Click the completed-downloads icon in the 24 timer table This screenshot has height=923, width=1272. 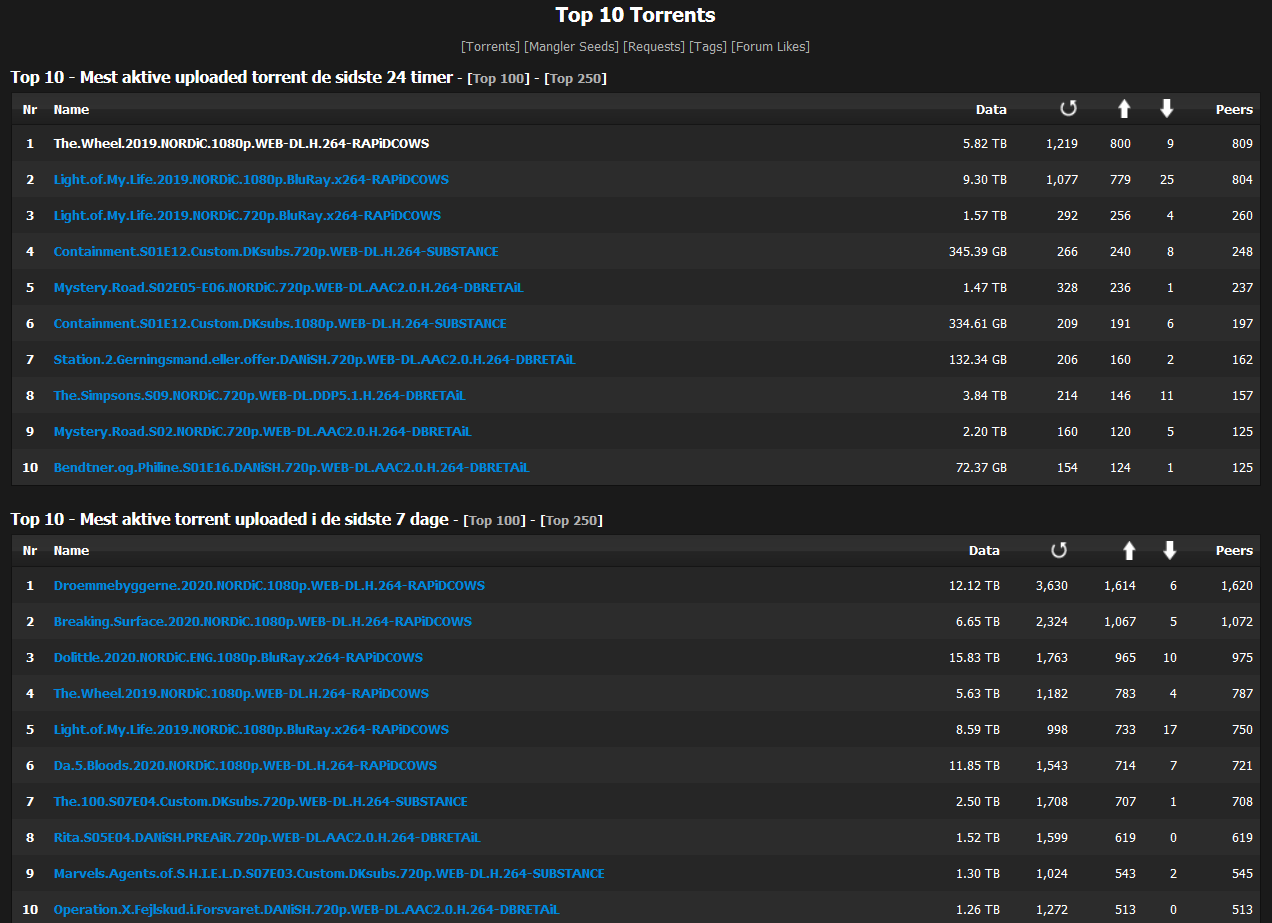1067,109
